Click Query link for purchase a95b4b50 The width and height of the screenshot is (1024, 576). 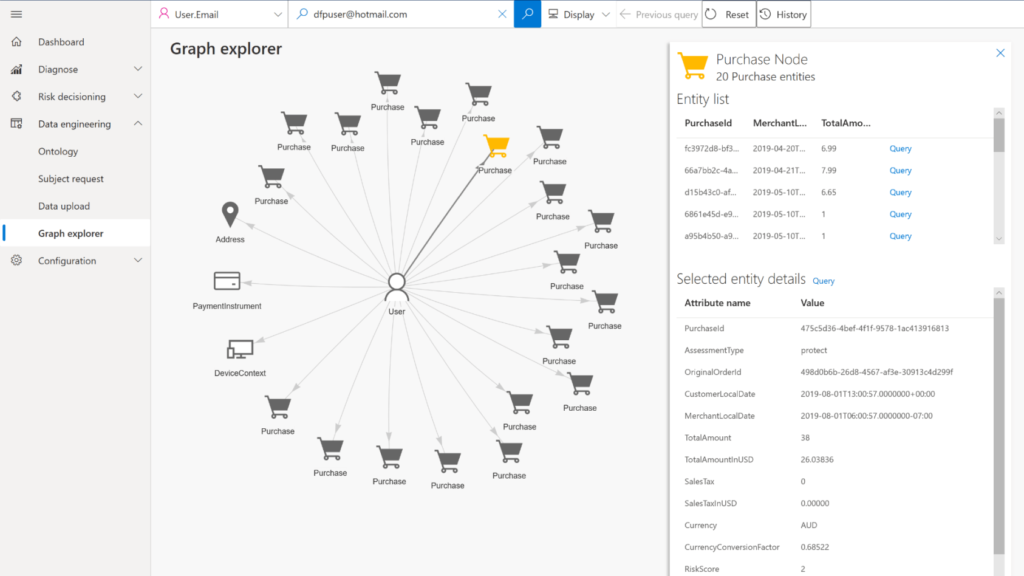pos(900,236)
